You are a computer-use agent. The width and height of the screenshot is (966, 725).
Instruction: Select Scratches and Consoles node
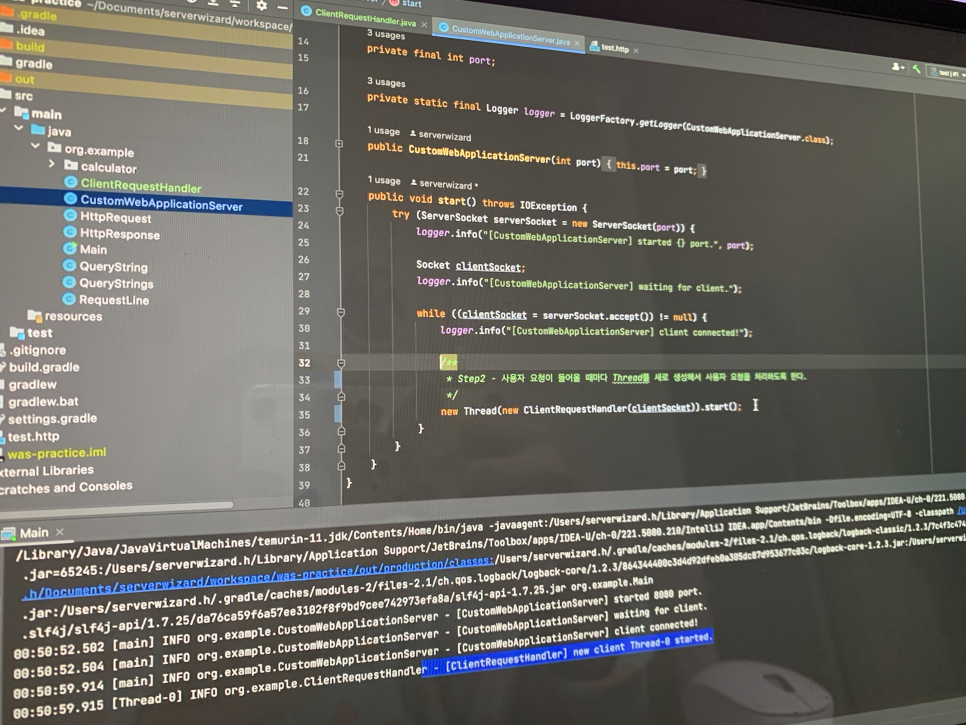click(66, 488)
